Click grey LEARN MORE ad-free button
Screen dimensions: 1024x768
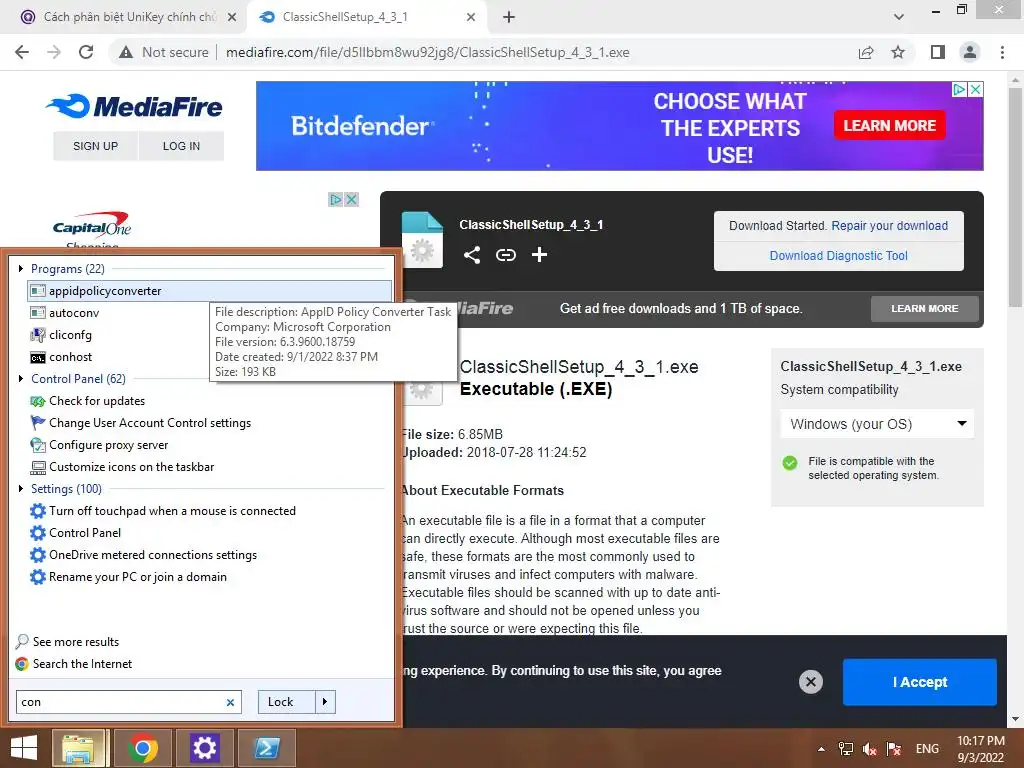coord(924,308)
